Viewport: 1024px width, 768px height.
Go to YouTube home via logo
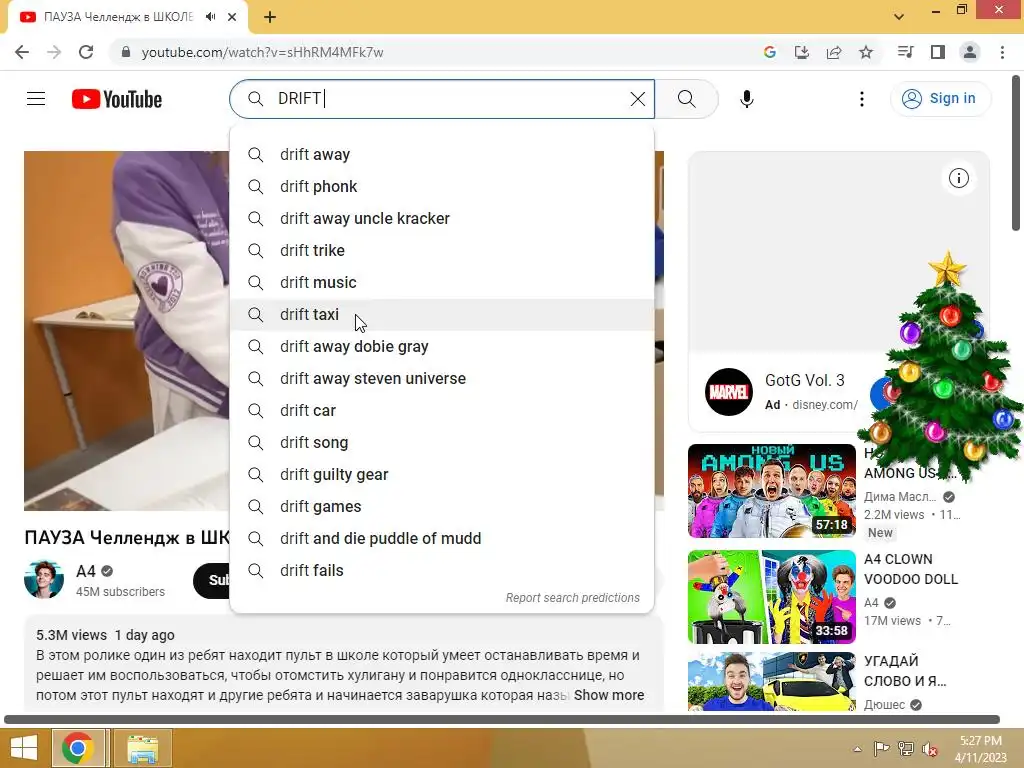coord(116,99)
